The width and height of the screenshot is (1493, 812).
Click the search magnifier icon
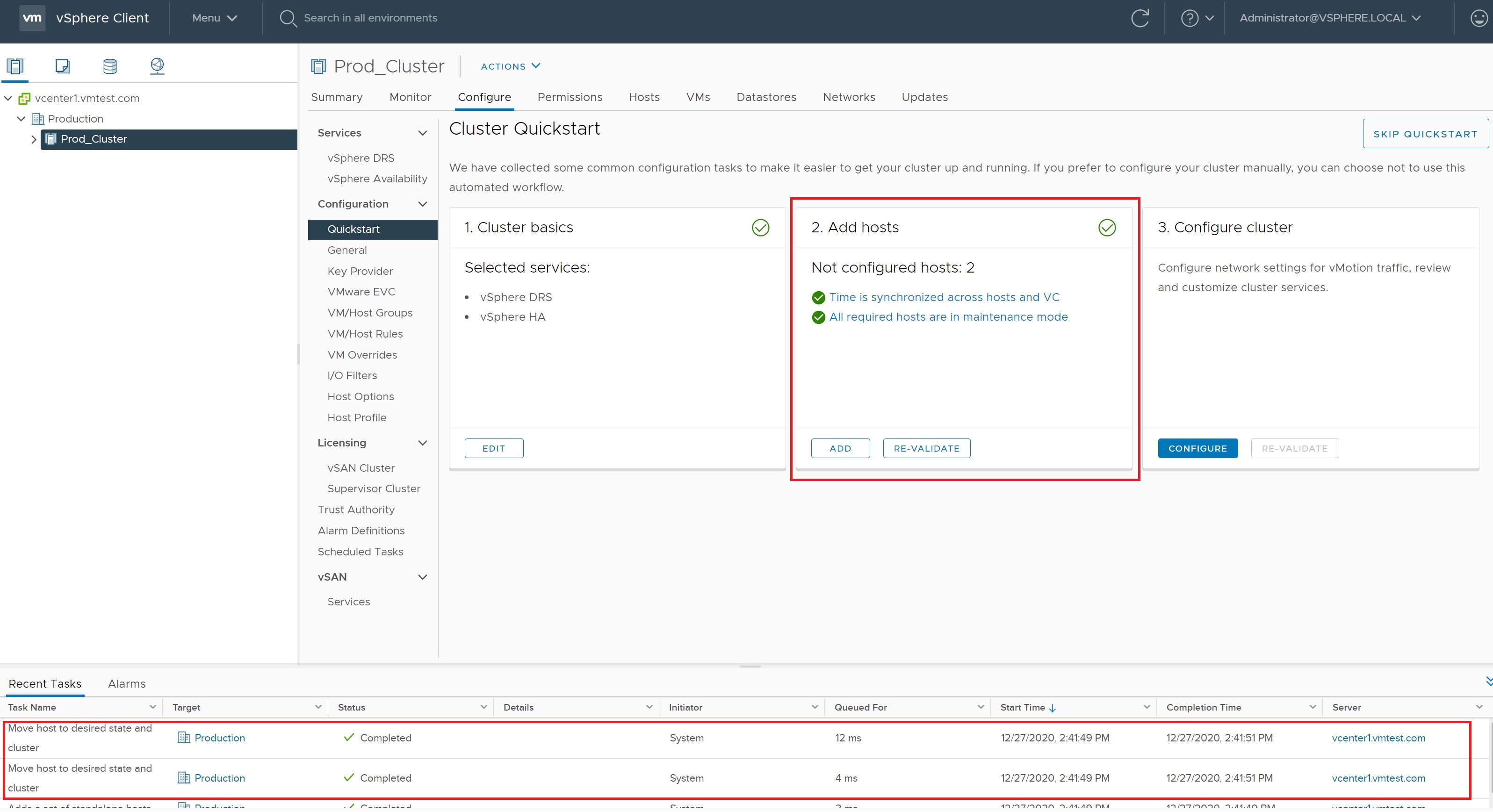coord(288,18)
